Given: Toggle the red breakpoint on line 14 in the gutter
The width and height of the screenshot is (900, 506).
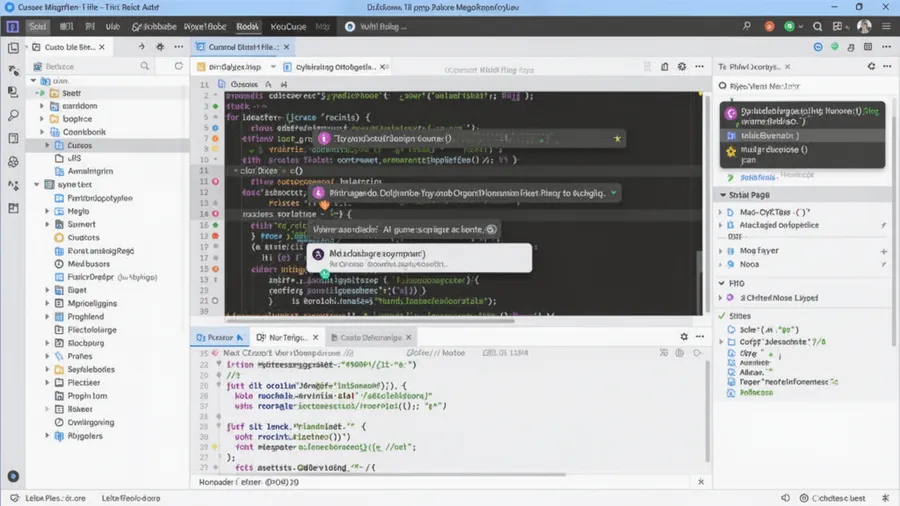Looking at the screenshot, I should pos(216,213).
